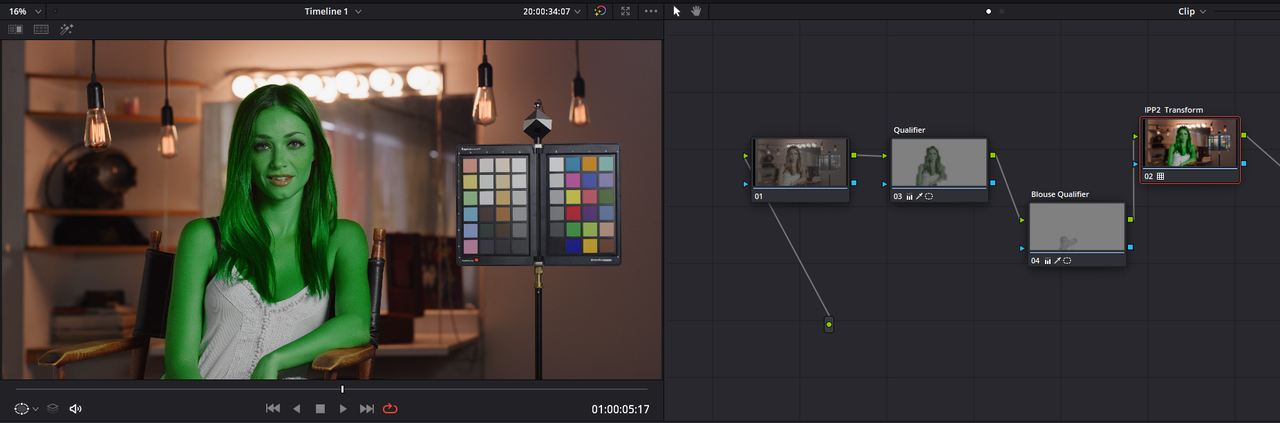Click node 04 green RGB output square
The width and height of the screenshot is (1280, 423).
point(1130,219)
